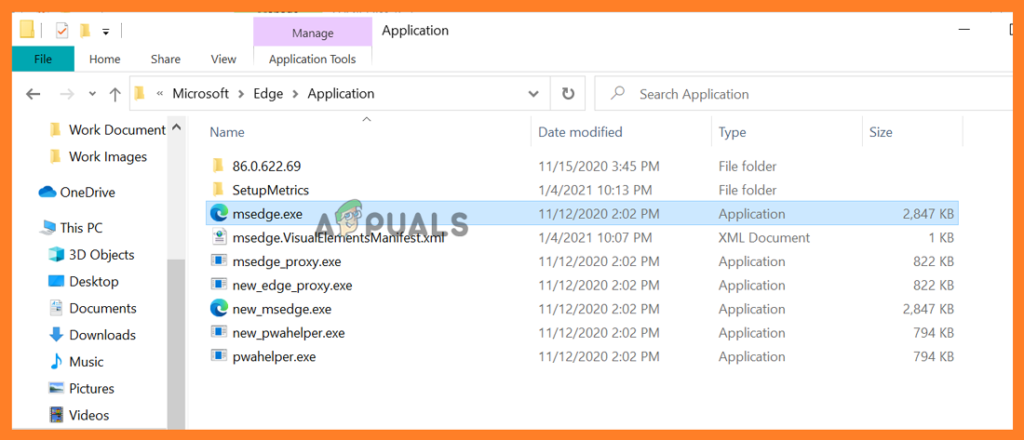
Task: Click the 1/4/2021 10:13 PM date cell
Action: [x=595, y=190]
